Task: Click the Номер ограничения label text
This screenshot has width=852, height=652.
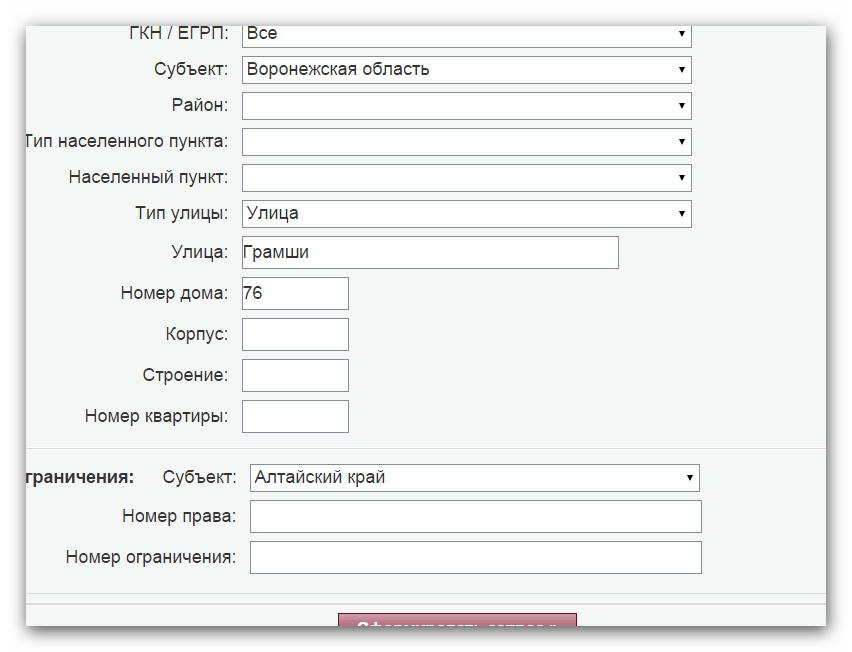Action: point(151,557)
